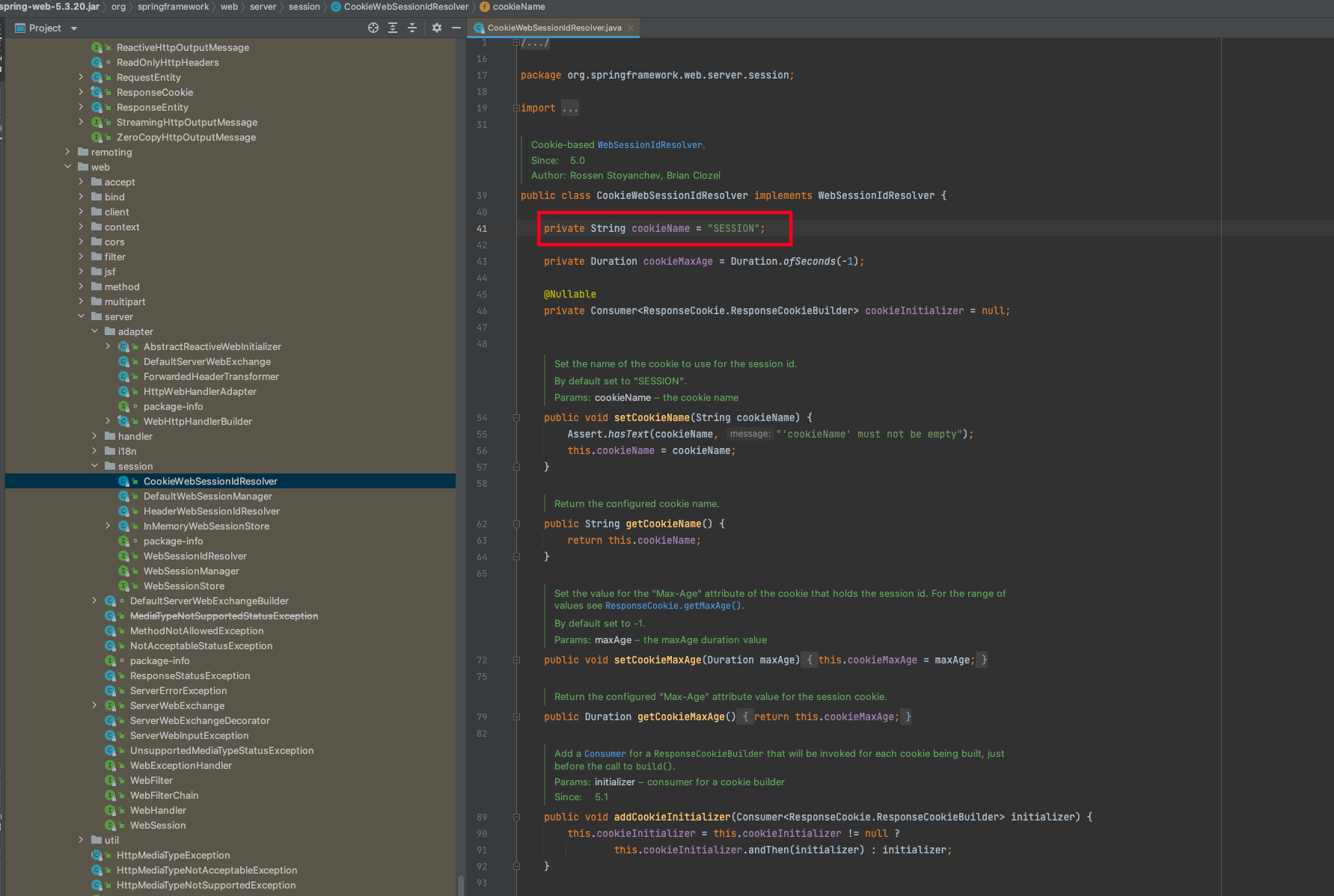Click the Collapse All icon in Project toolbar
This screenshot has height=896, width=1334.
coord(412,28)
